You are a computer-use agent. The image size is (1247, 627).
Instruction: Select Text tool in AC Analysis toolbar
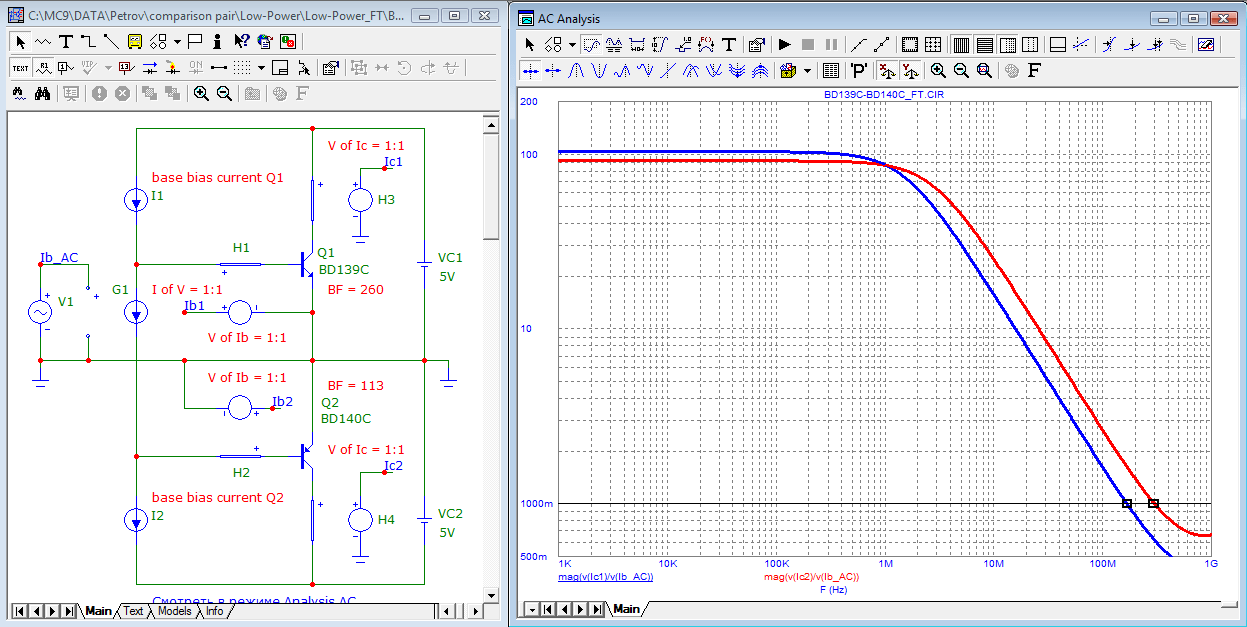coord(729,44)
